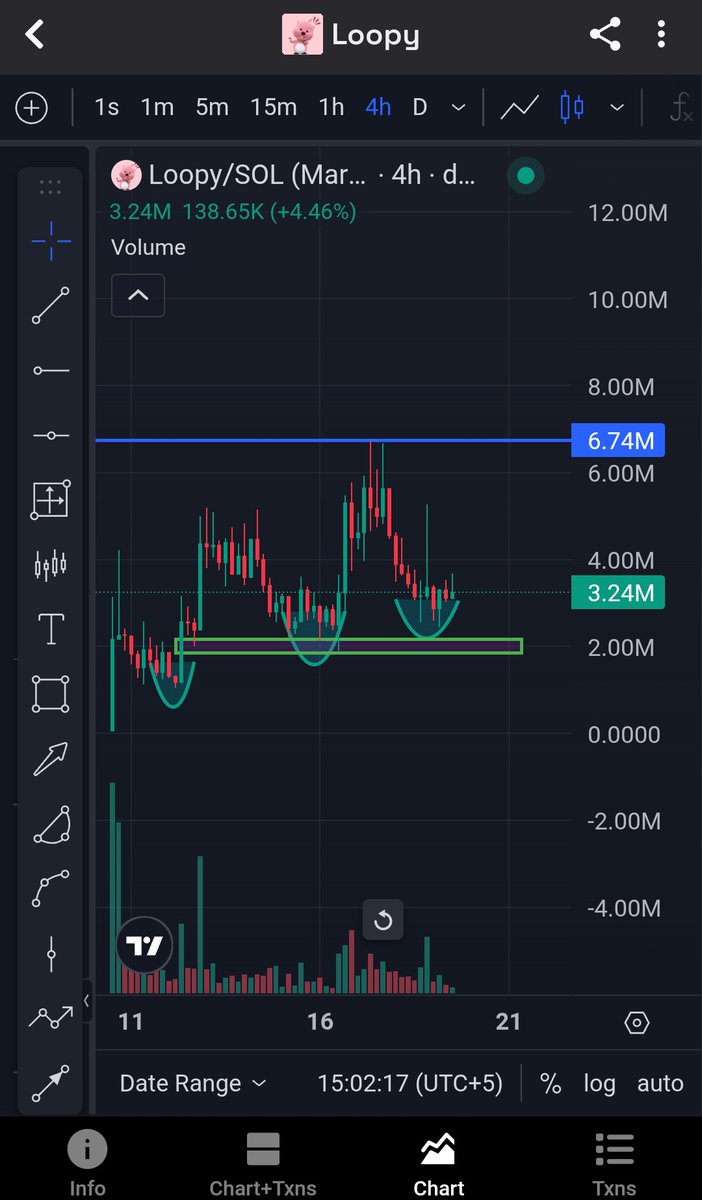Select the arrow drawing tool
702x1200 pixels.
[50, 758]
